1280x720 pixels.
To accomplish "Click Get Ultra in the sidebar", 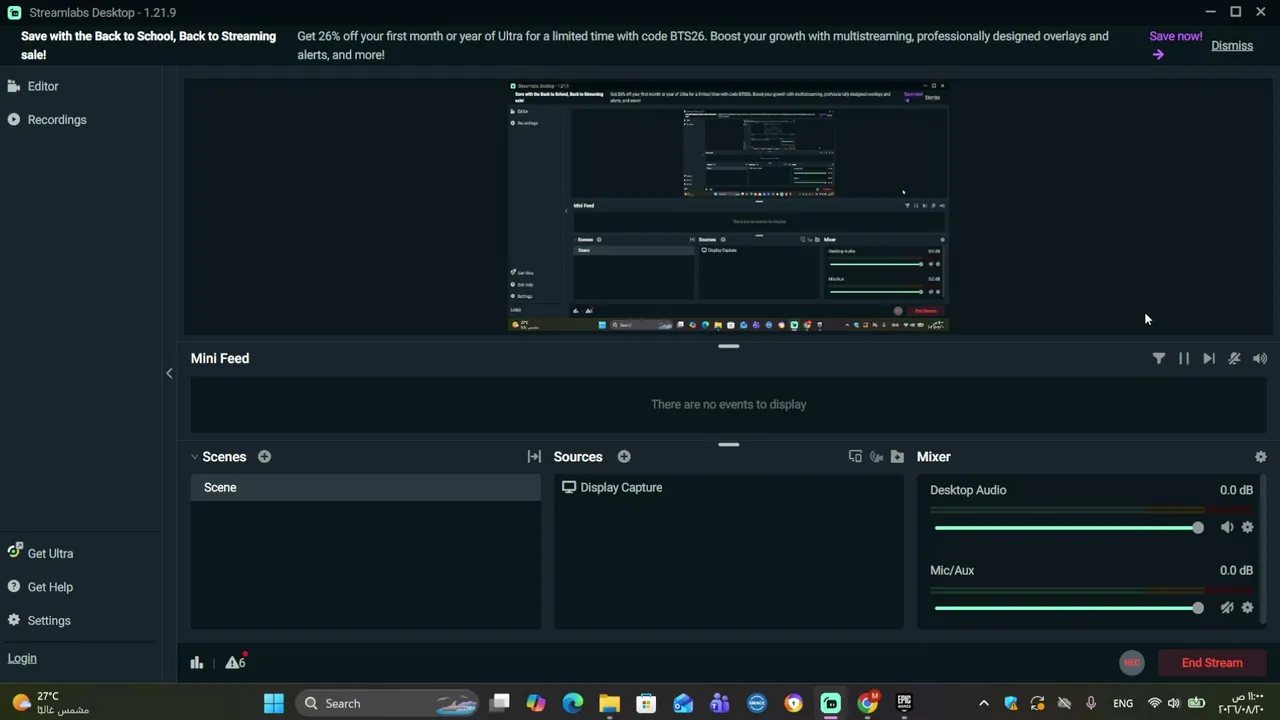I will [x=40, y=553].
